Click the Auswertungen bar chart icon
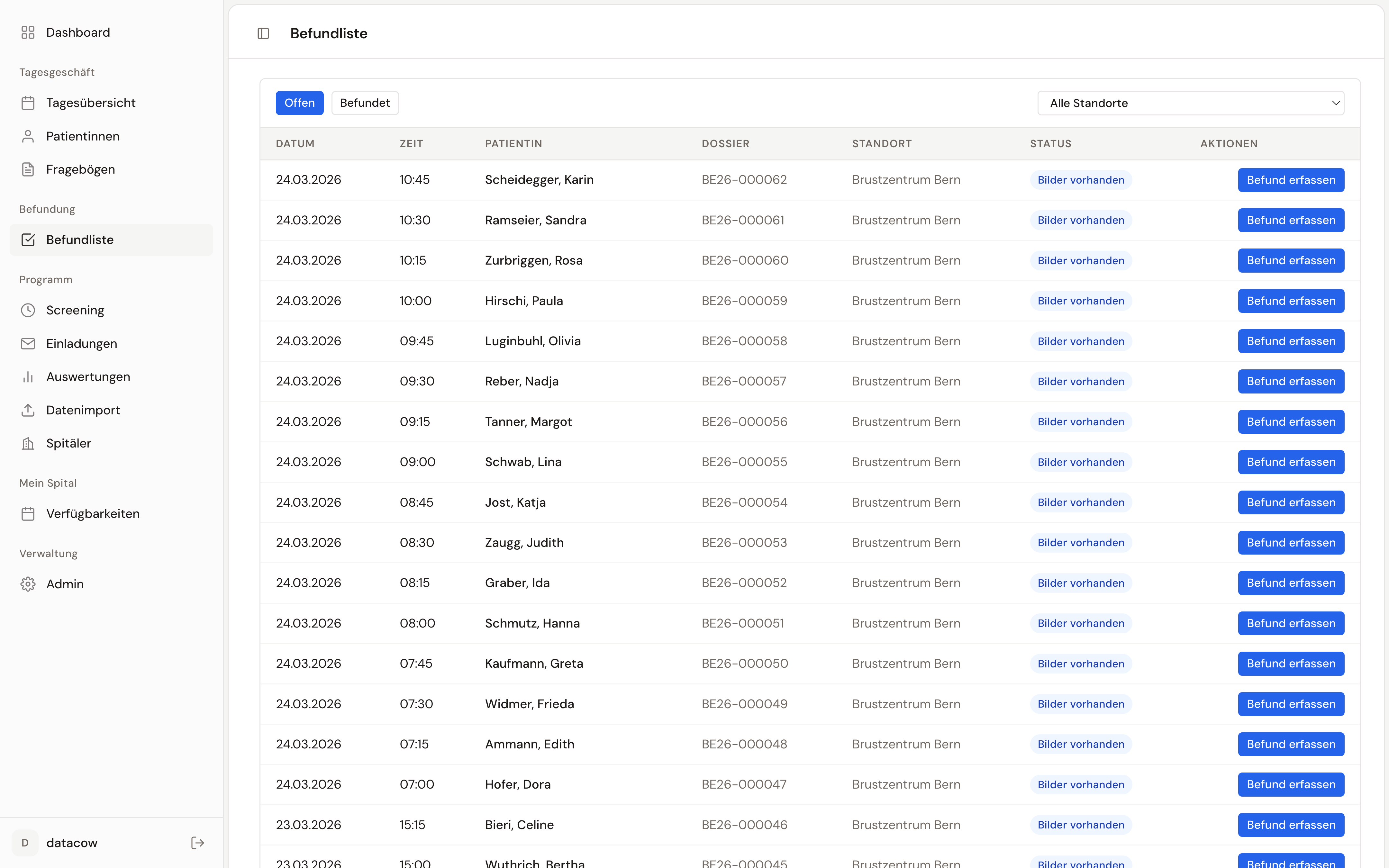1389x868 pixels. (28, 376)
